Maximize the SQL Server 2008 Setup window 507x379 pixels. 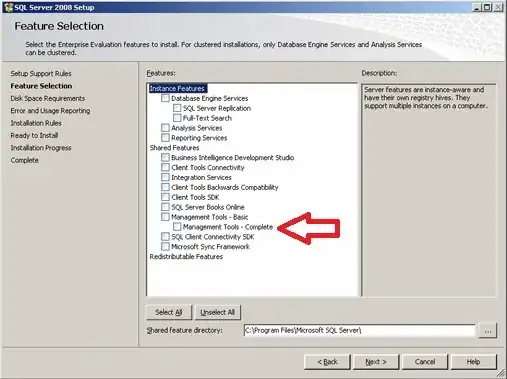487,7
